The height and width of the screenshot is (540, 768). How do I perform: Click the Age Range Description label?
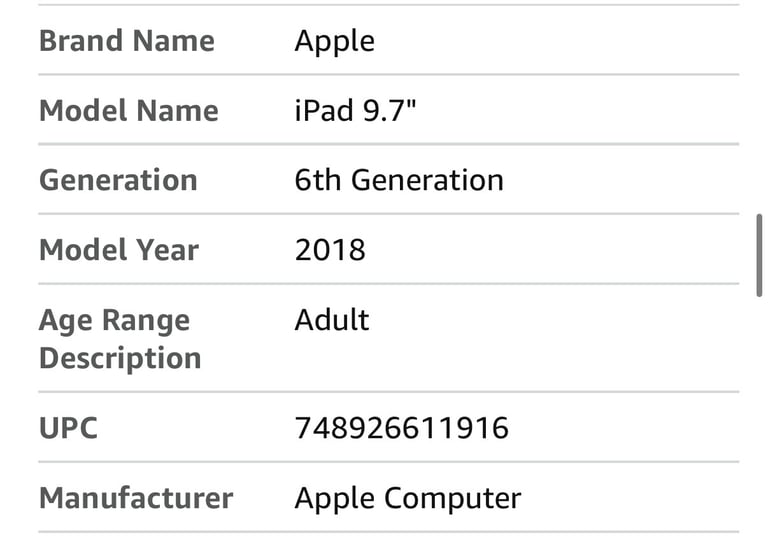pyautogui.click(x=120, y=339)
